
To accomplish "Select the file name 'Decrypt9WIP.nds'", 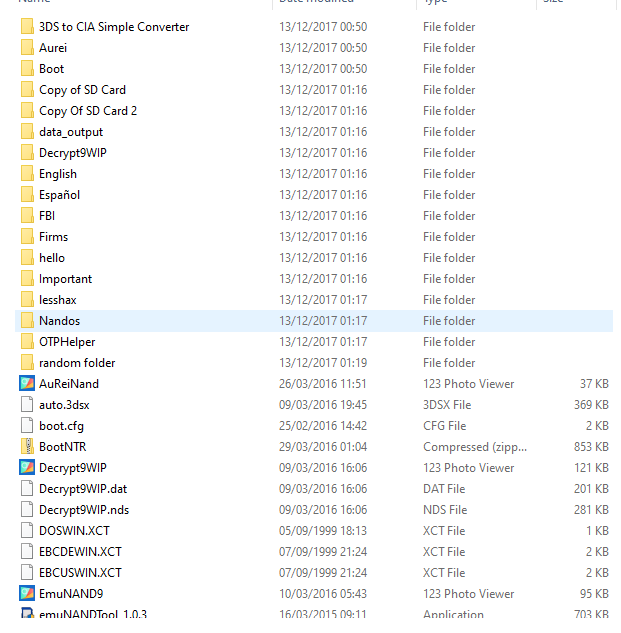I will [x=84, y=510].
